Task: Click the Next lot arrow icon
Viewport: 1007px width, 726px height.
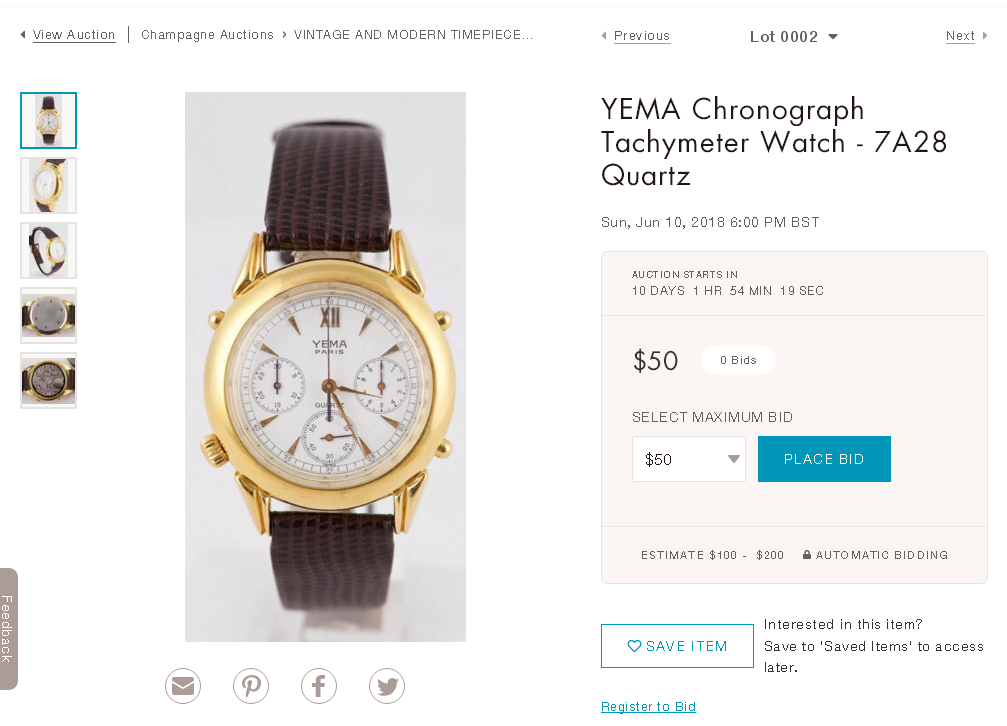Action: pos(985,36)
